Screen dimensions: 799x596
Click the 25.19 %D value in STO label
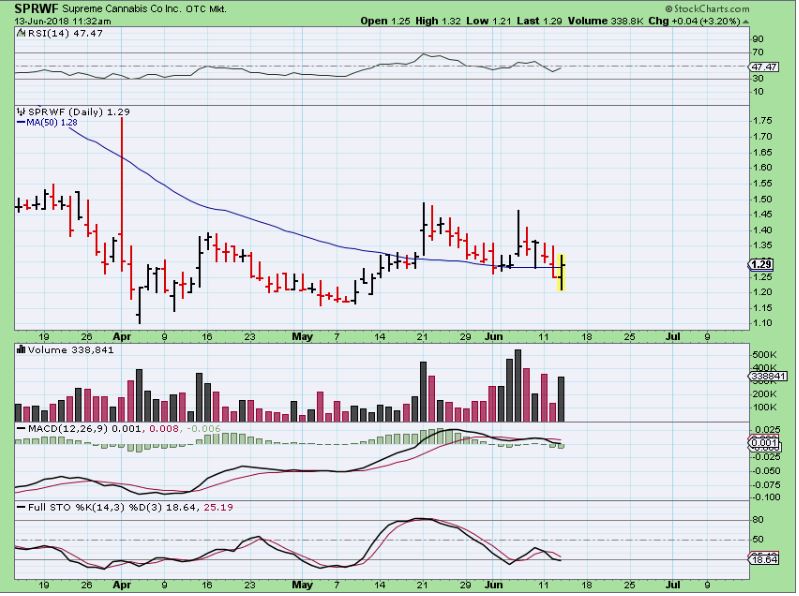coord(218,507)
